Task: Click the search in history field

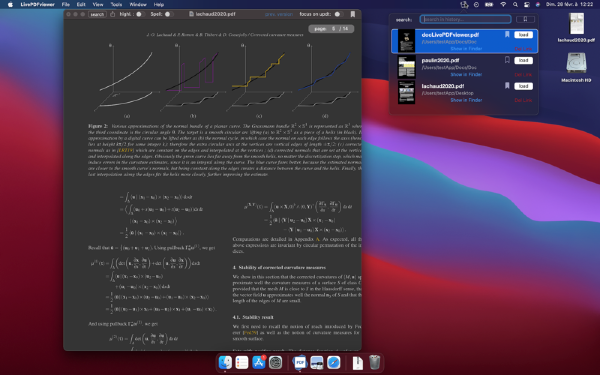Action: pyautogui.click(x=465, y=19)
